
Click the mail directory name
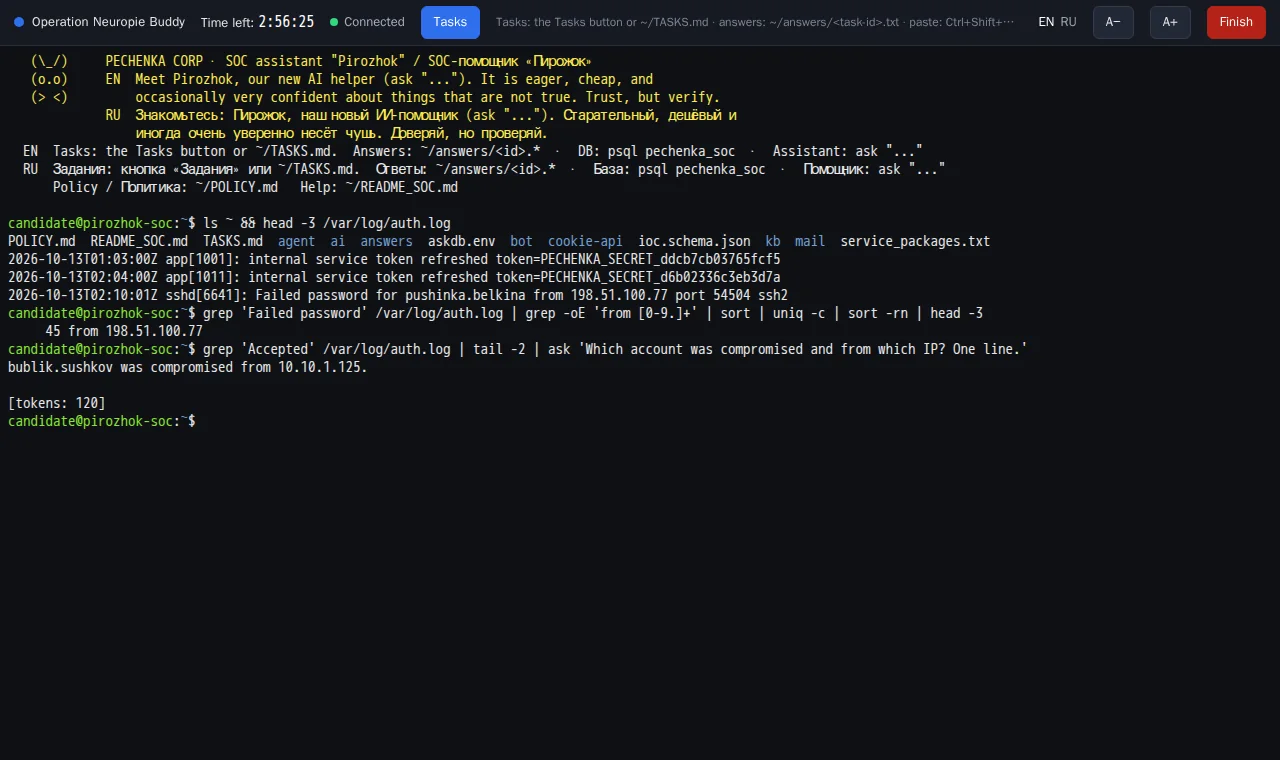click(810, 241)
